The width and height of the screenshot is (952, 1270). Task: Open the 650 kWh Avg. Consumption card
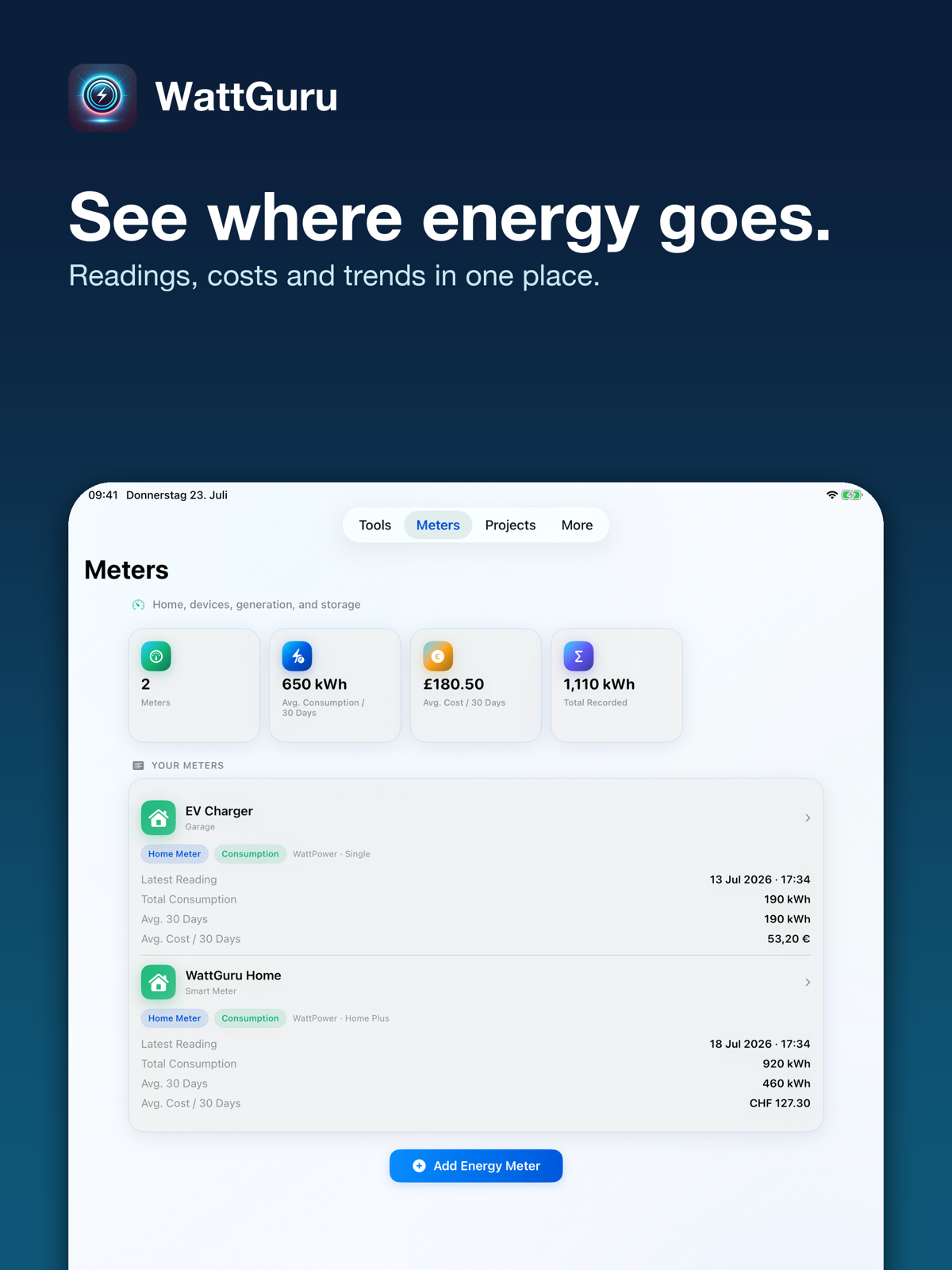[335, 686]
